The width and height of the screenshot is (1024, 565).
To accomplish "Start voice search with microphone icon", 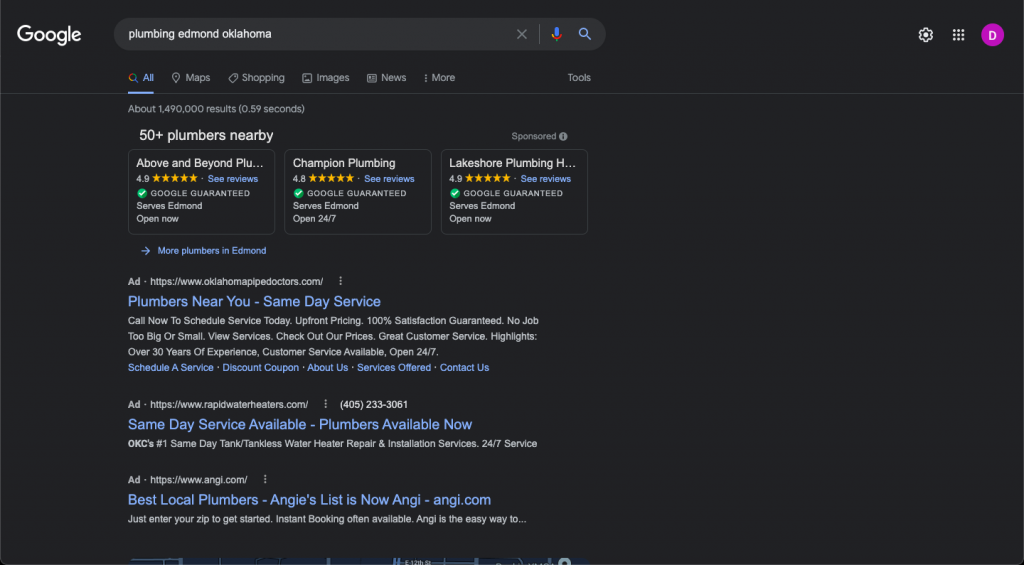I will coord(557,34).
